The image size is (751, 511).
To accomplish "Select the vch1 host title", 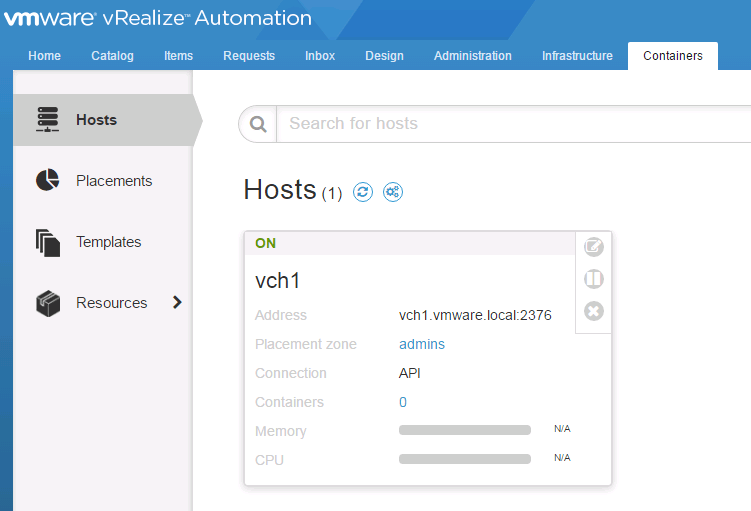I will [x=278, y=281].
